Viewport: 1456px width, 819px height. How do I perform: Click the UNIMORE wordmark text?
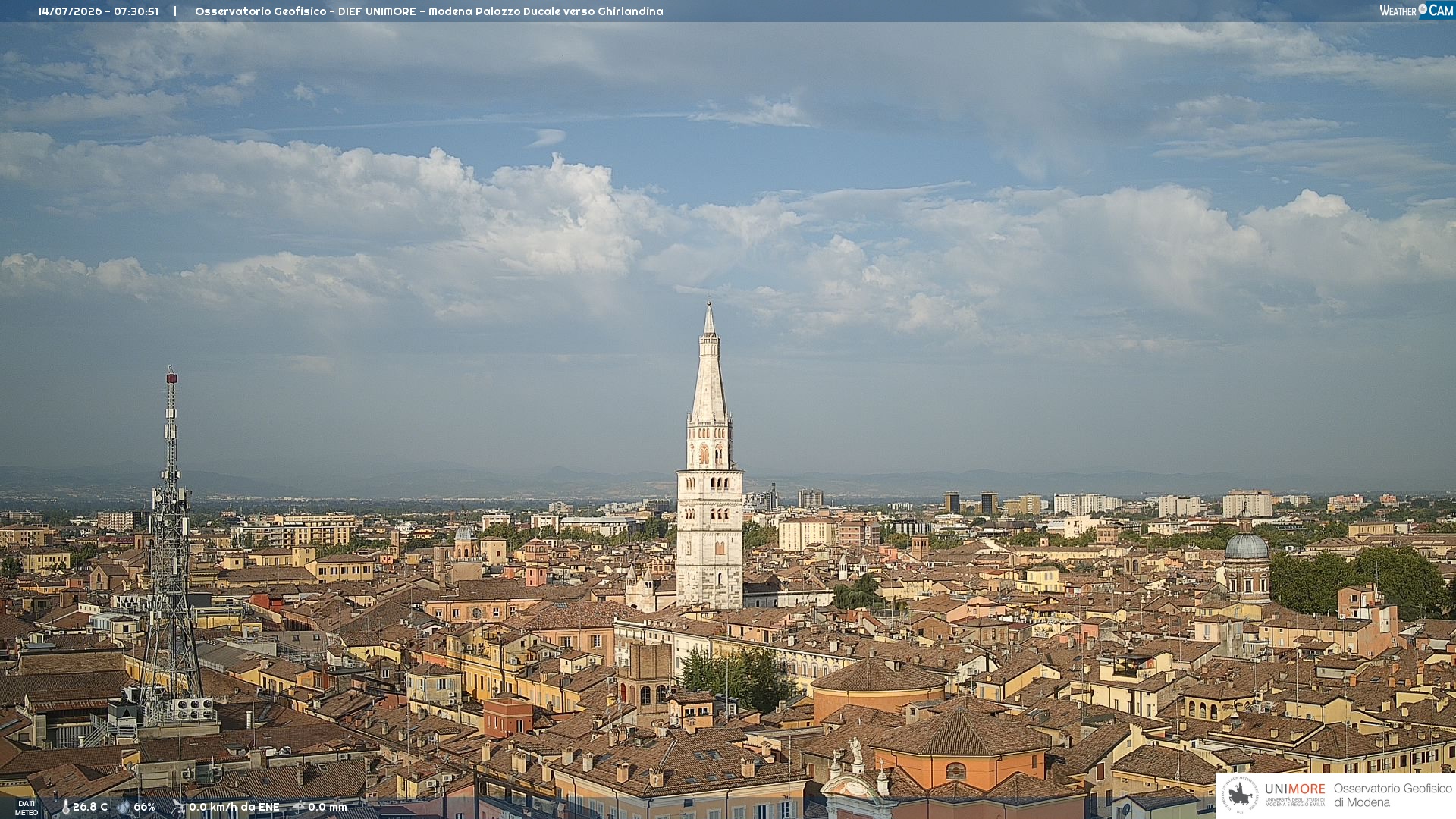1294,789
